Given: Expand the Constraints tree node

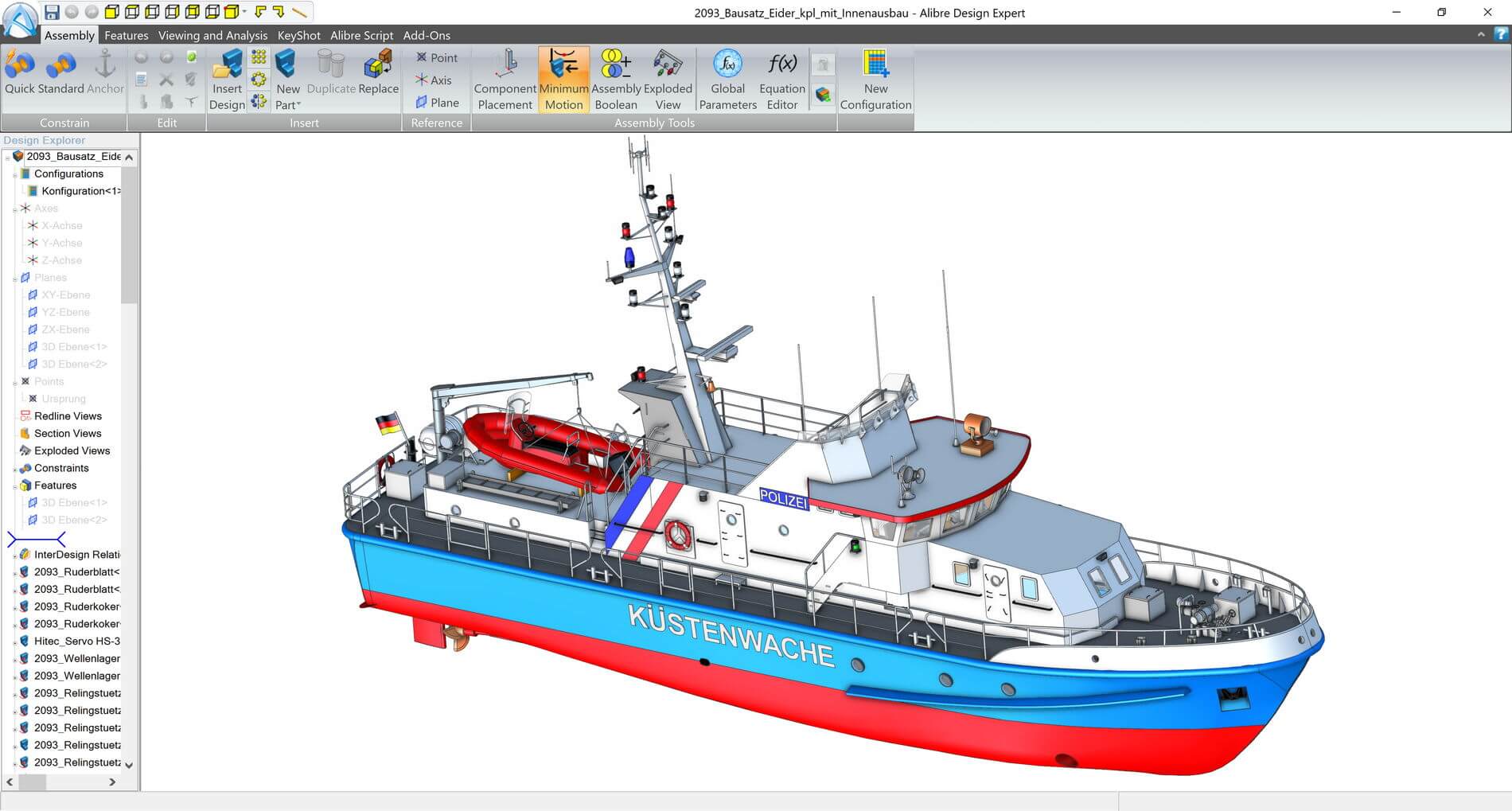Looking at the screenshot, I should 15,469.
